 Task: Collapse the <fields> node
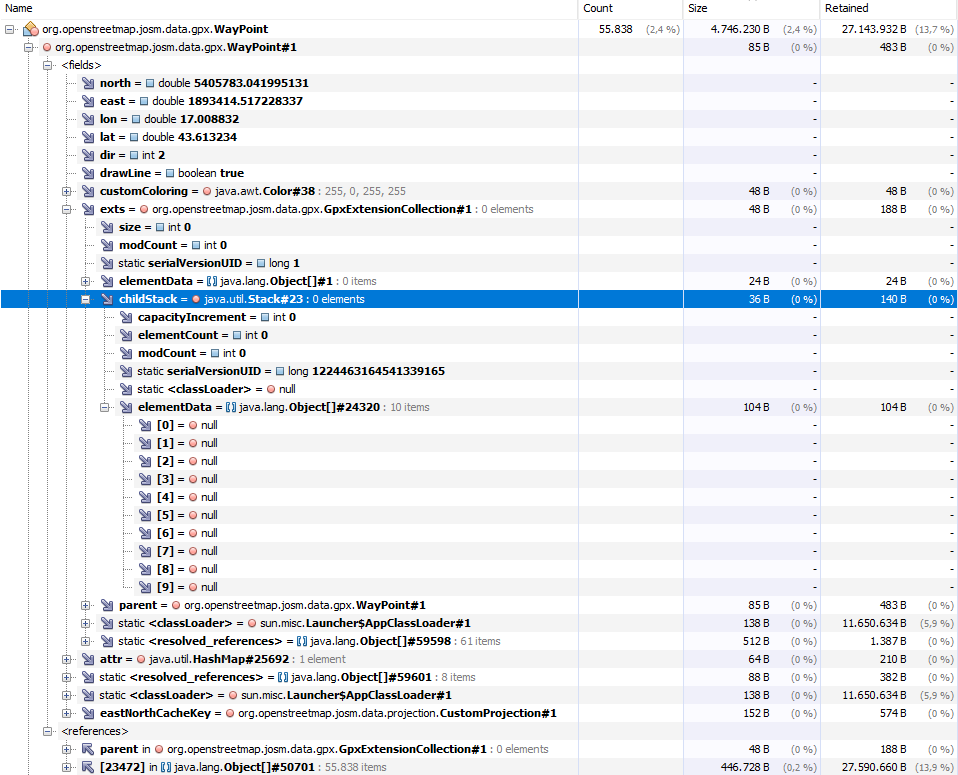click(48, 66)
